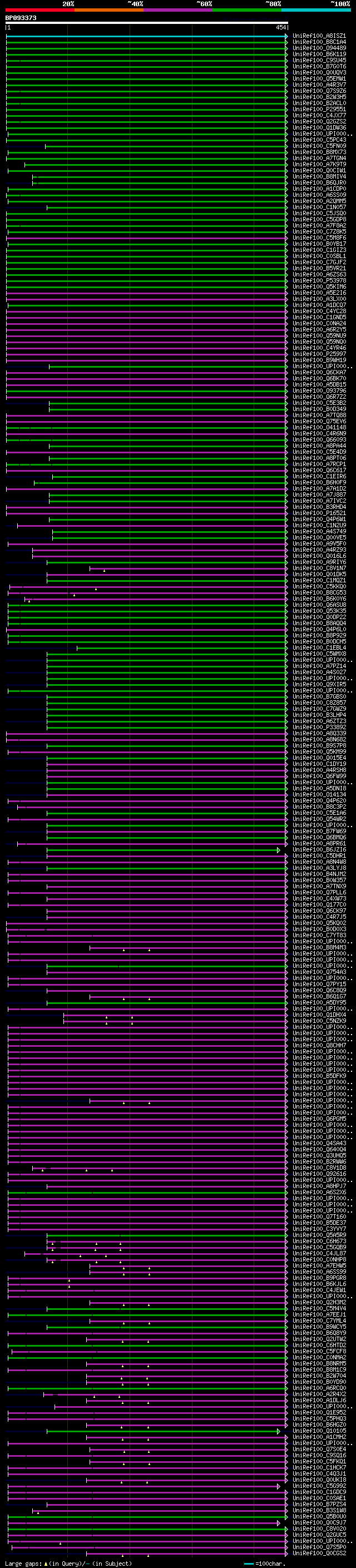Screen dimensions: 356x1568
Task: Click the BP093373 query name label
Action: pyautogui.click(x=21, y=18)
